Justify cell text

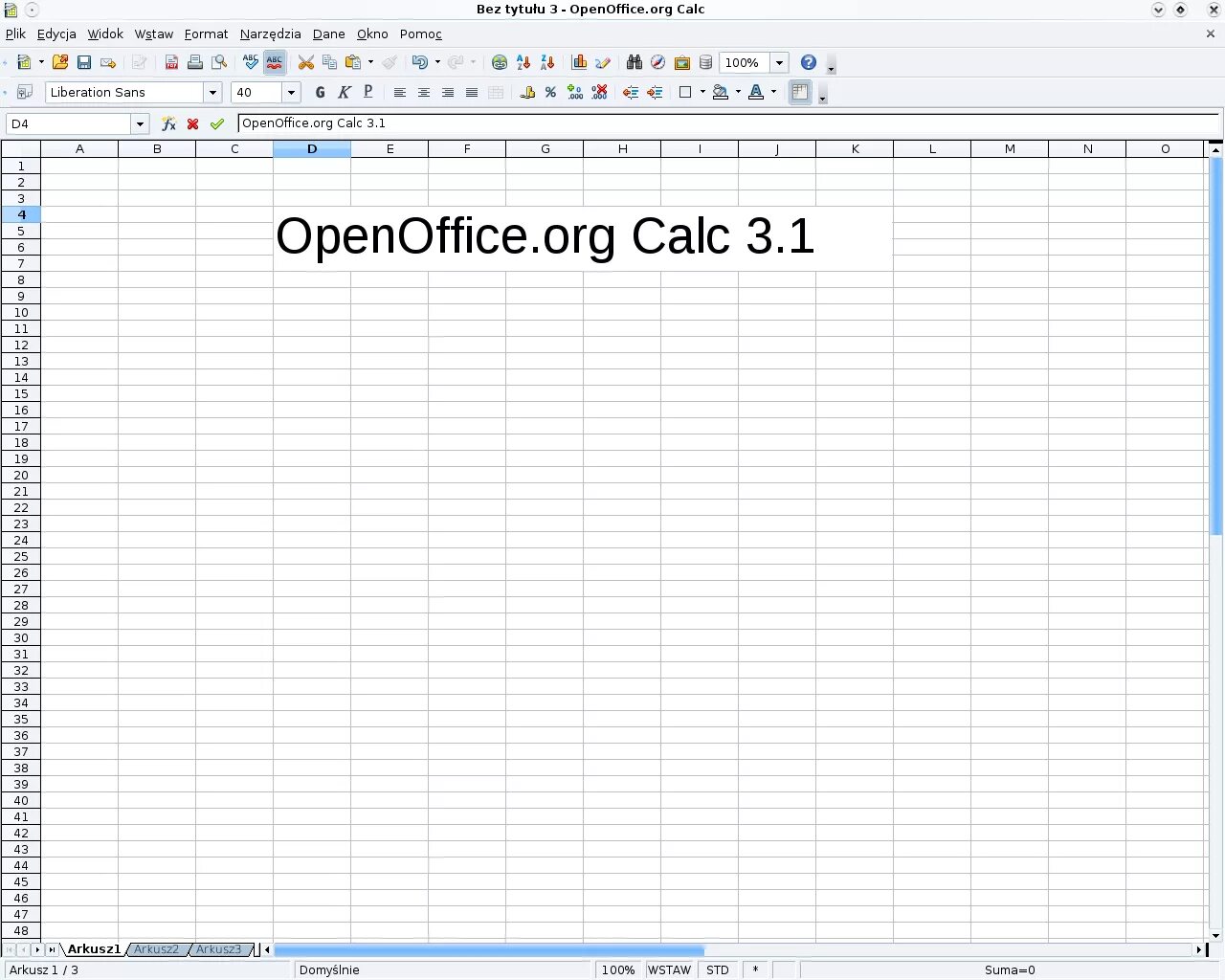coord(471,92)
